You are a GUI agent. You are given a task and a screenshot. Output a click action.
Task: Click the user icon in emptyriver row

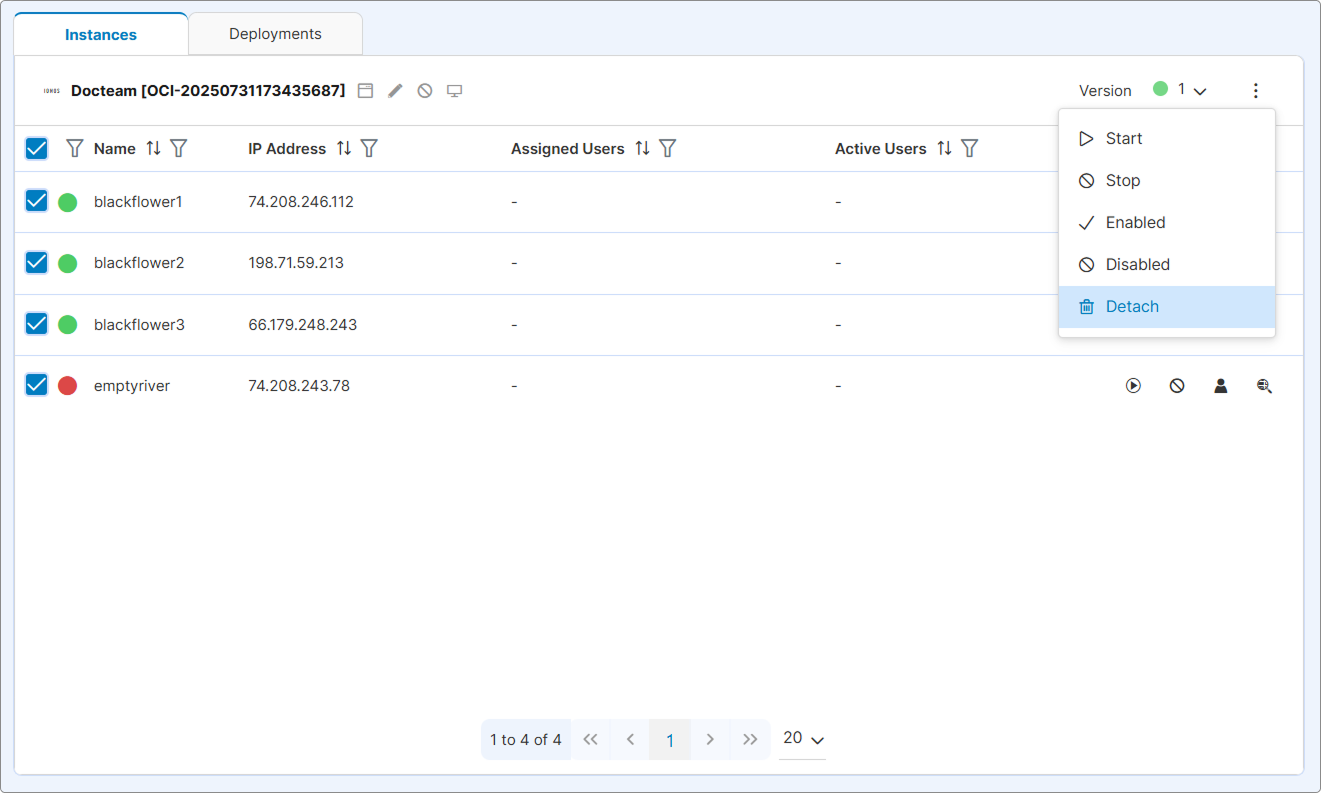tap(1221, 386)
